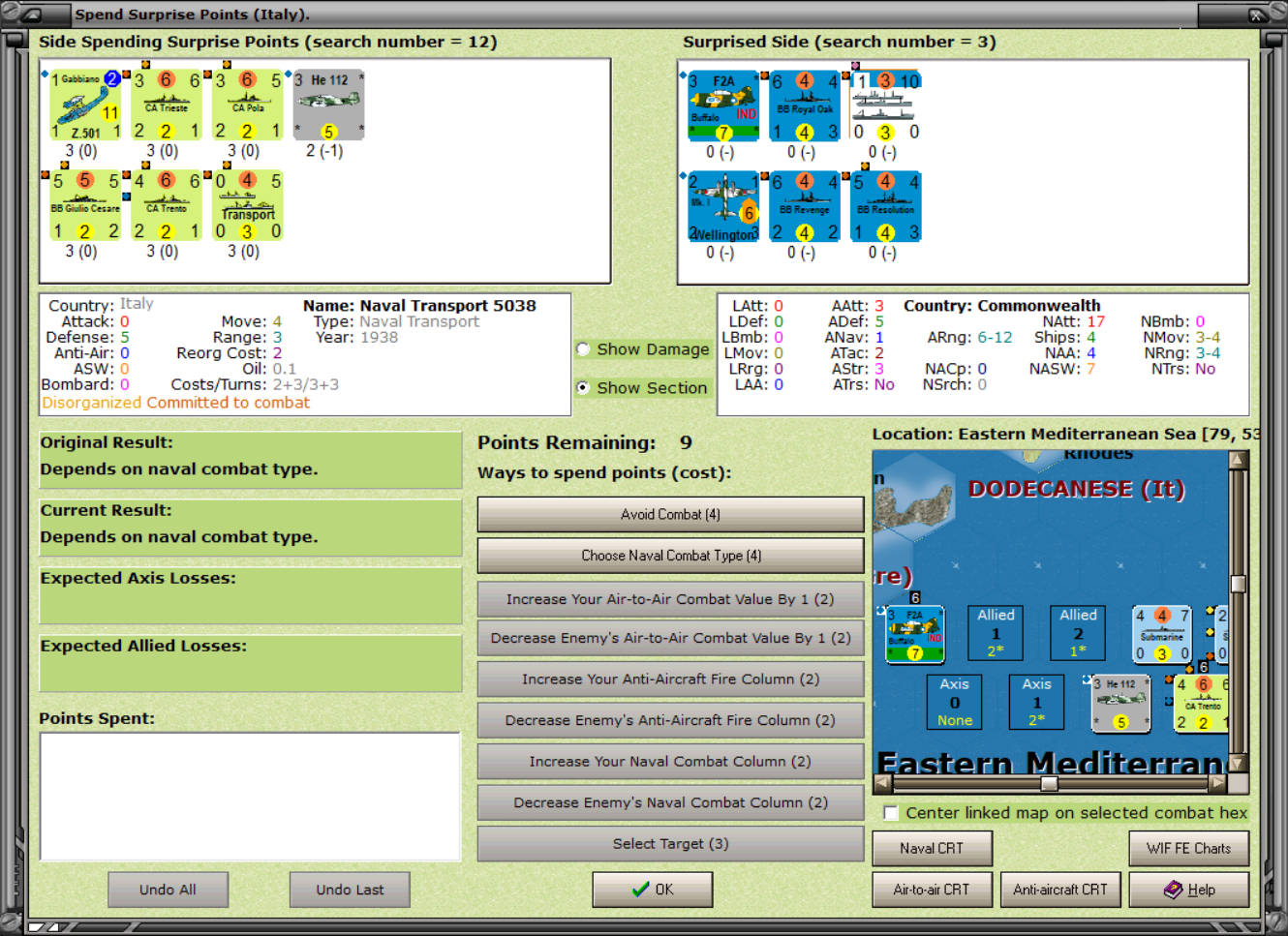Click map horizontal scrollbar right arrow
This screenshot has height=936, width=1288.
coord(1218,782)
